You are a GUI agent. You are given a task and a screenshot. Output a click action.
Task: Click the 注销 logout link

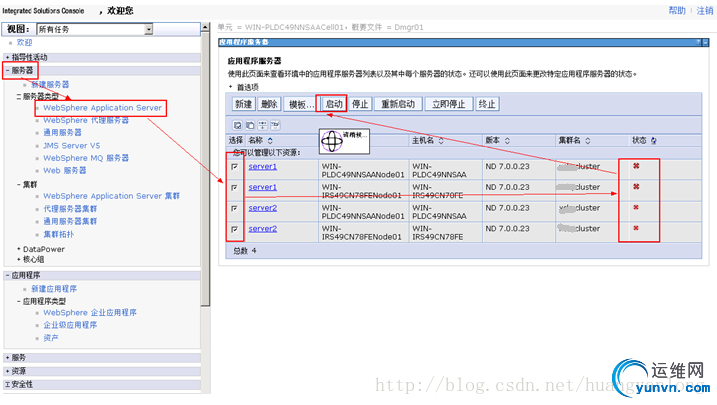point(704,11)
